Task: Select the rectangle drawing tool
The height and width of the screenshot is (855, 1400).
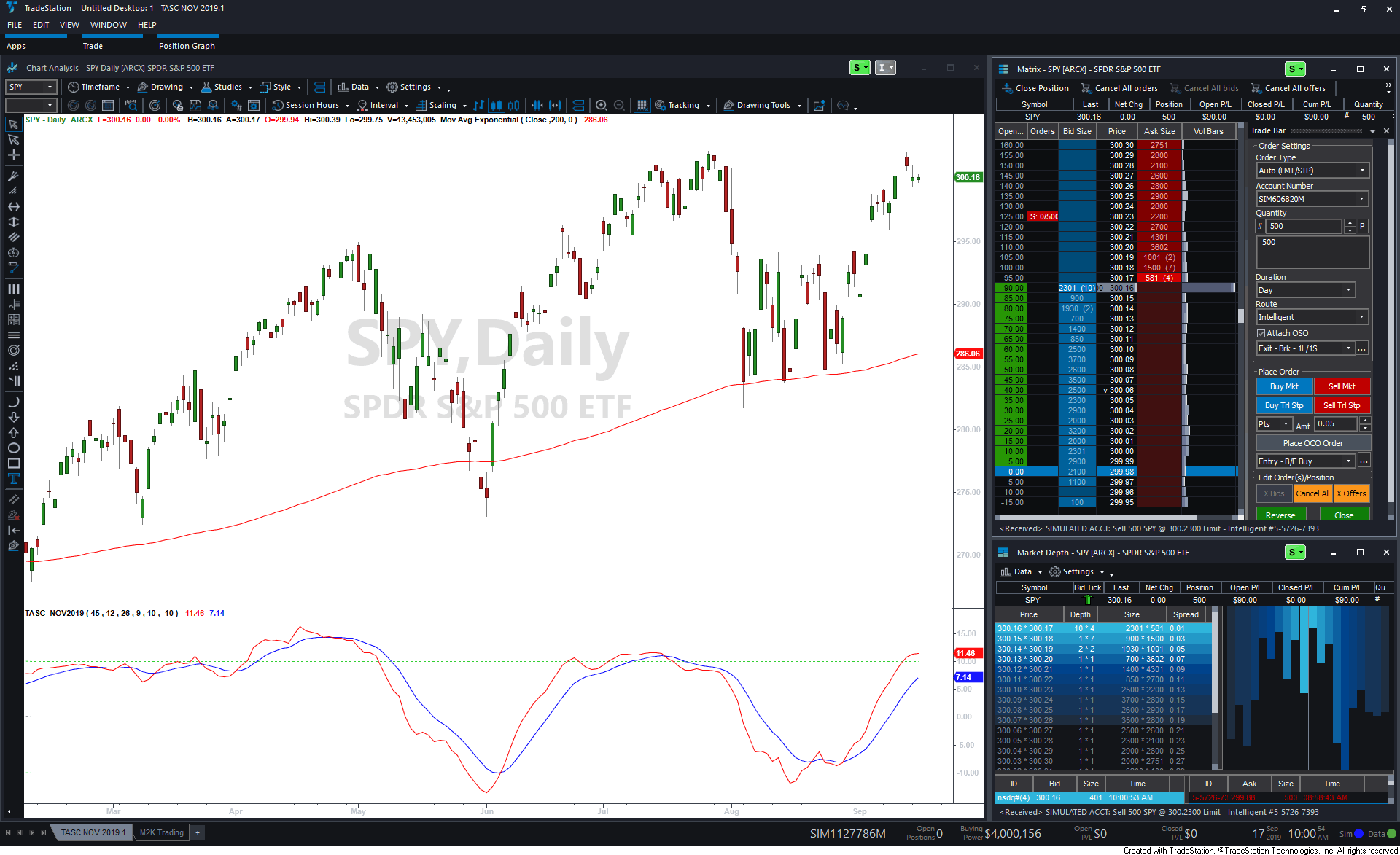Action: point(13,464)
